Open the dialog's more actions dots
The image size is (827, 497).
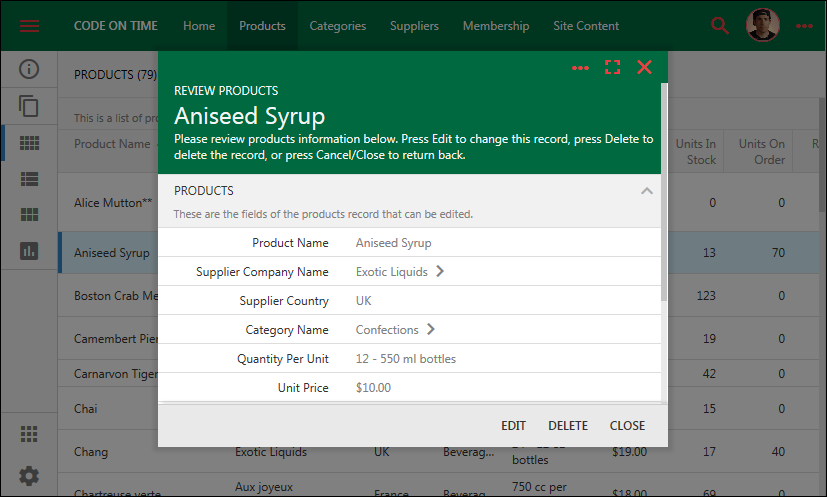pyautogui.click(x=581, y=68)
